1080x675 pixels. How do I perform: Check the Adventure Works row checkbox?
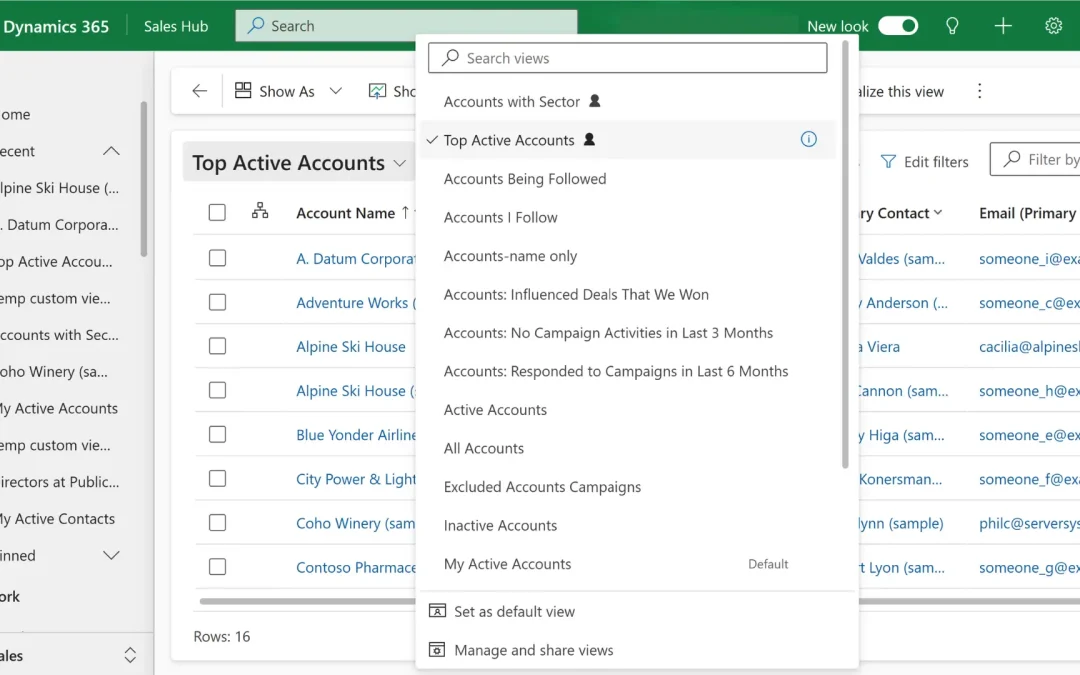[x=217, y=302]
